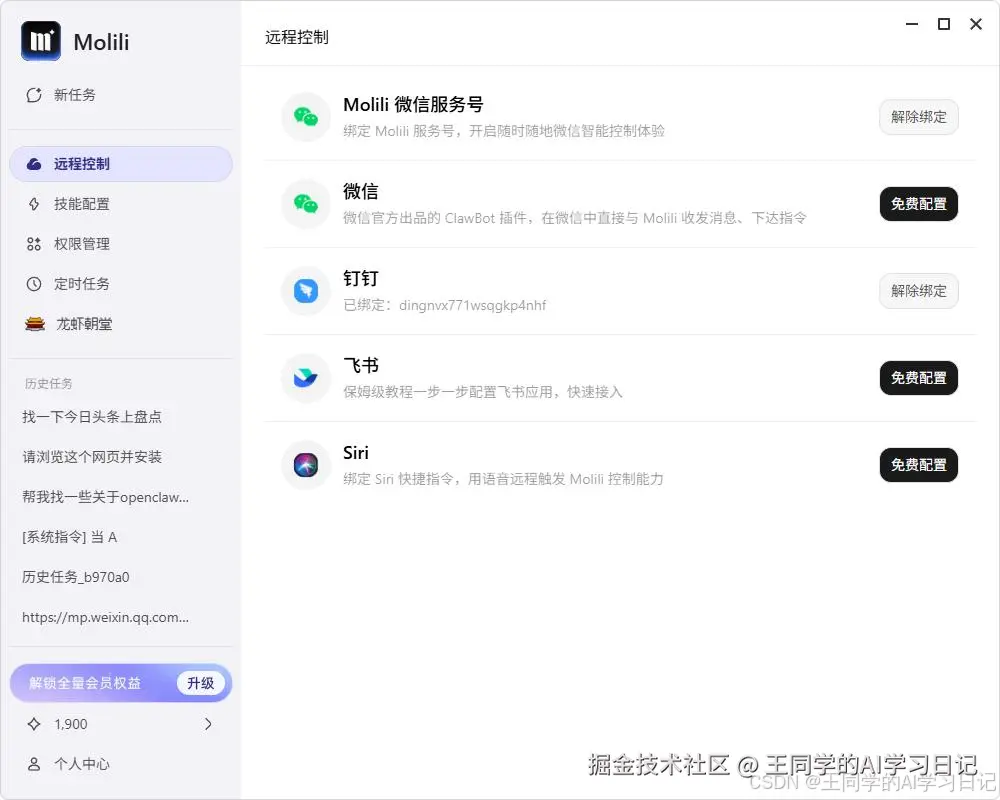Click the Siri 快捷指令 description text
Image resolution: width=1000 pixels, height=800 pixels.
(x=503, y=479)
